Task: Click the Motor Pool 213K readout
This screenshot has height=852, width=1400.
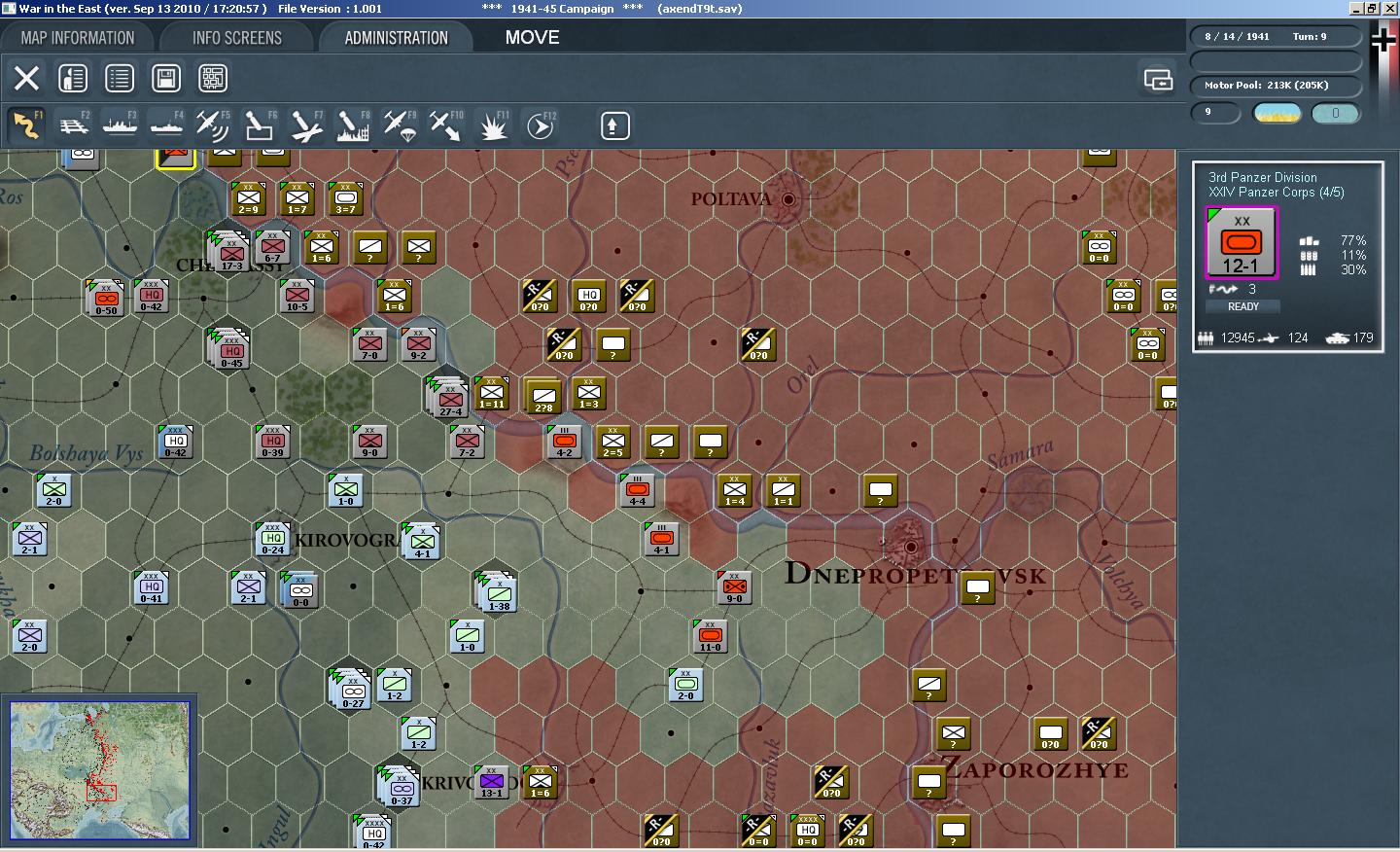Action: click(x=1275, y=86)
